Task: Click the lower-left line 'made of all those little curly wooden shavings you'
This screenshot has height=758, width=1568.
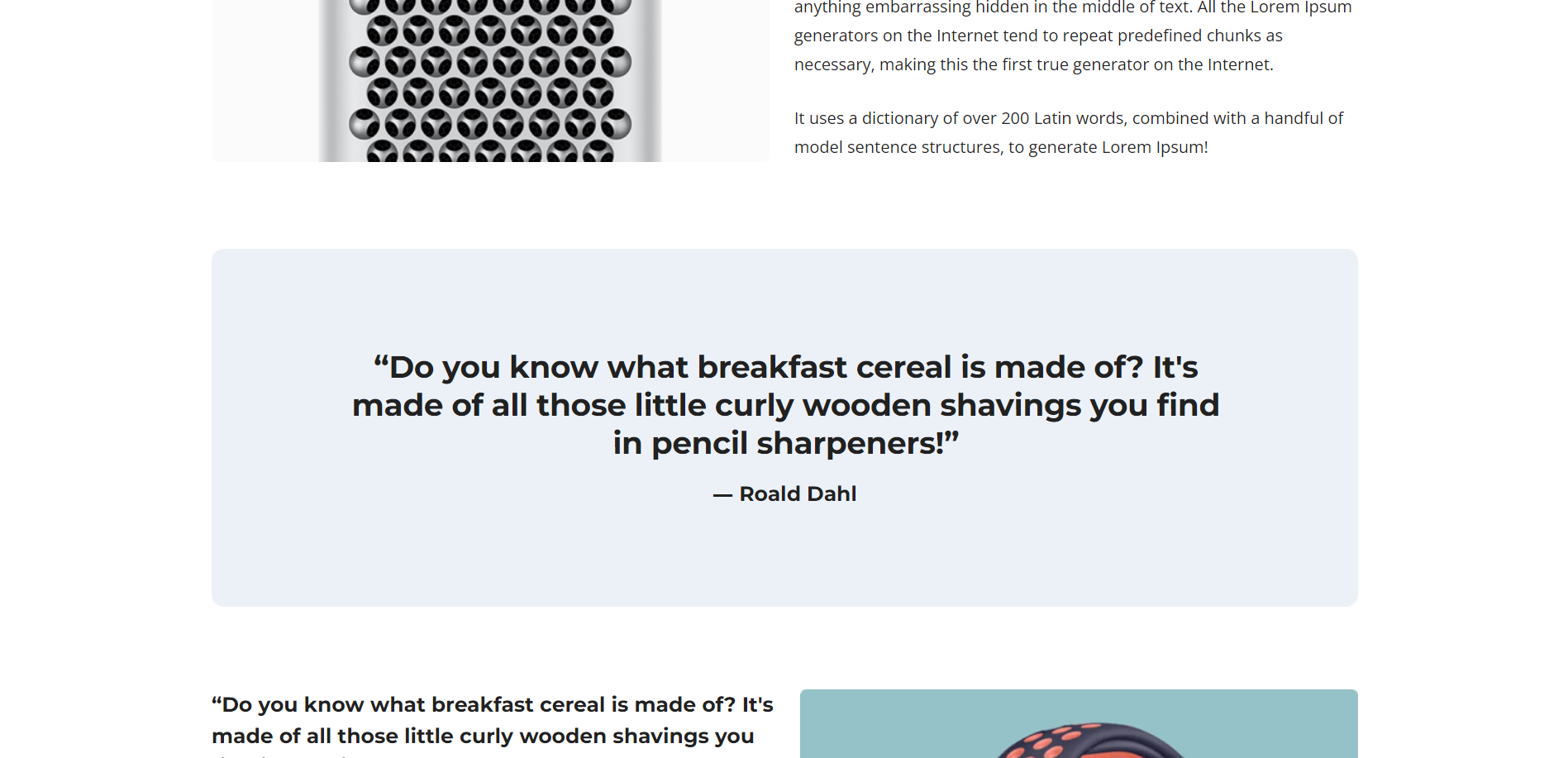Action: click(x=483, y=736)
